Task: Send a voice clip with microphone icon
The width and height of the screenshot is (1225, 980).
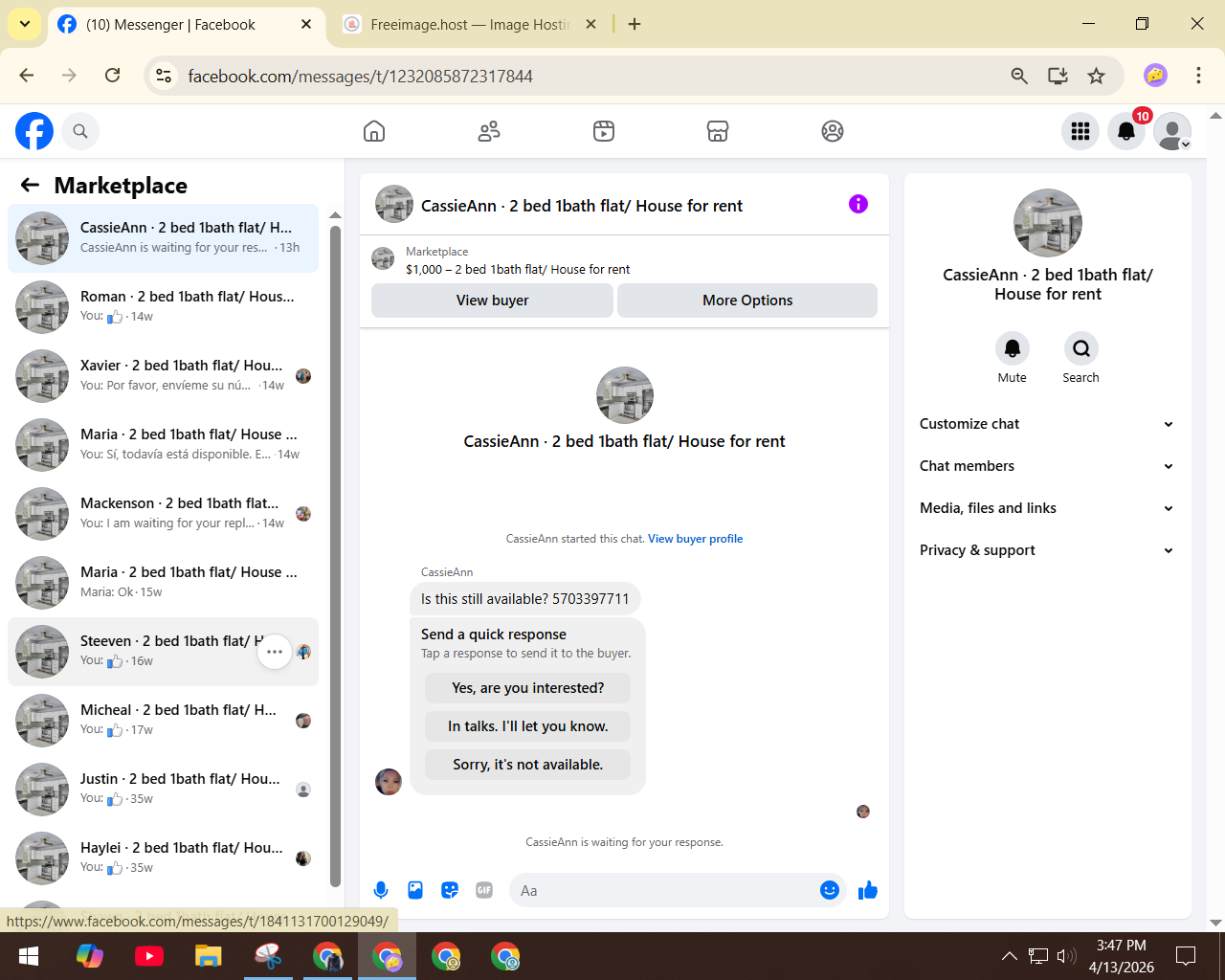Action: (381, 890)
